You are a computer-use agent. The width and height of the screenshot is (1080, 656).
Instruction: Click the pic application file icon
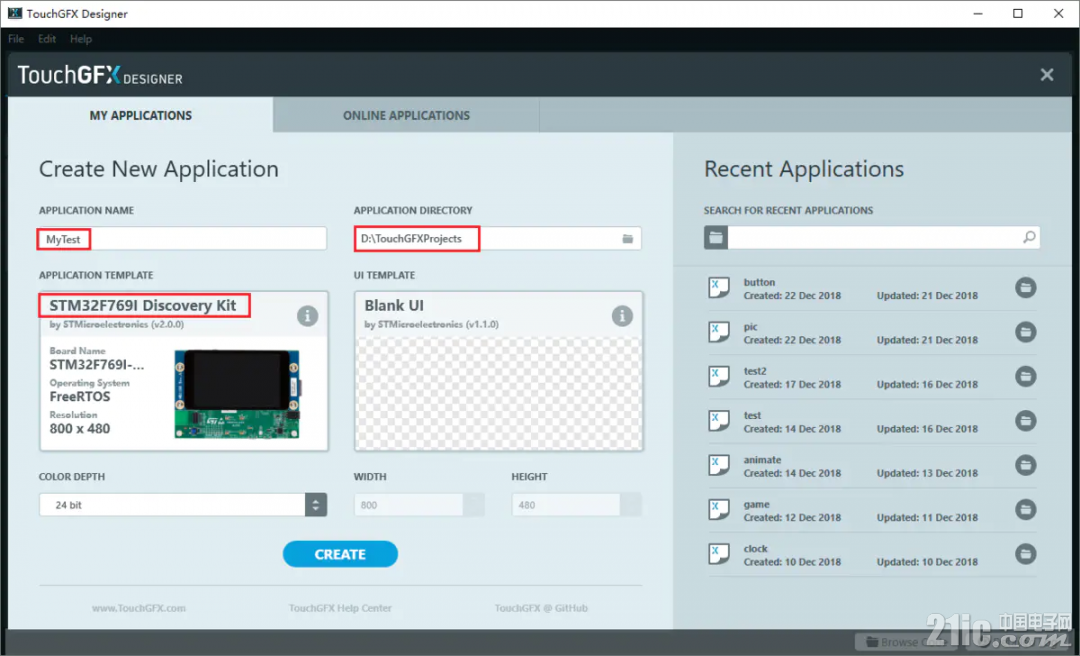coord(718,332)
